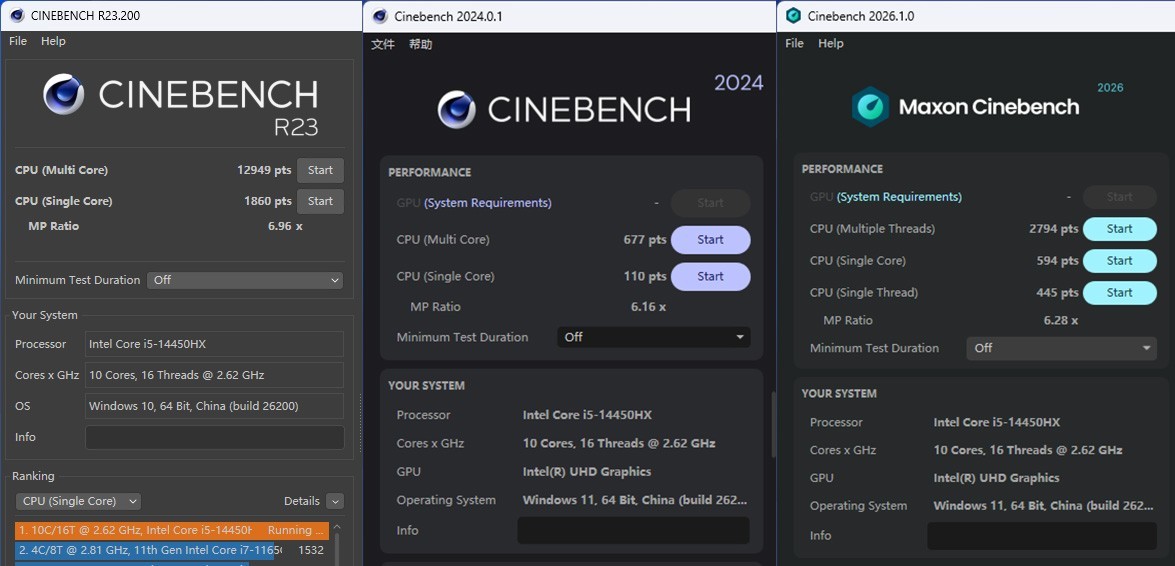Screen dimensions: 1175x566
Task: Open CPU (Single Core) ranking dropdown in R23
Action: (x=78, y=501)
